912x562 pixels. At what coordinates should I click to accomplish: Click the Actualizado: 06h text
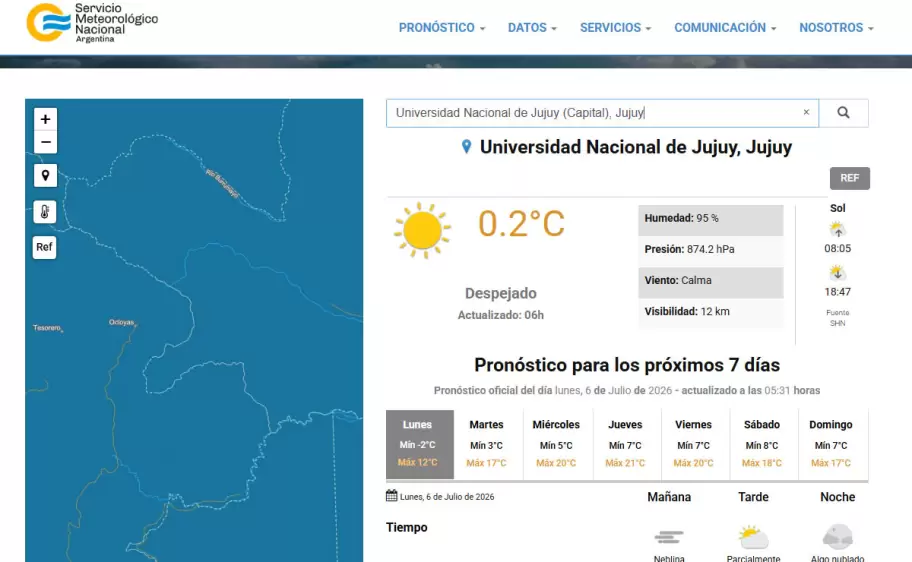[501, 315]
